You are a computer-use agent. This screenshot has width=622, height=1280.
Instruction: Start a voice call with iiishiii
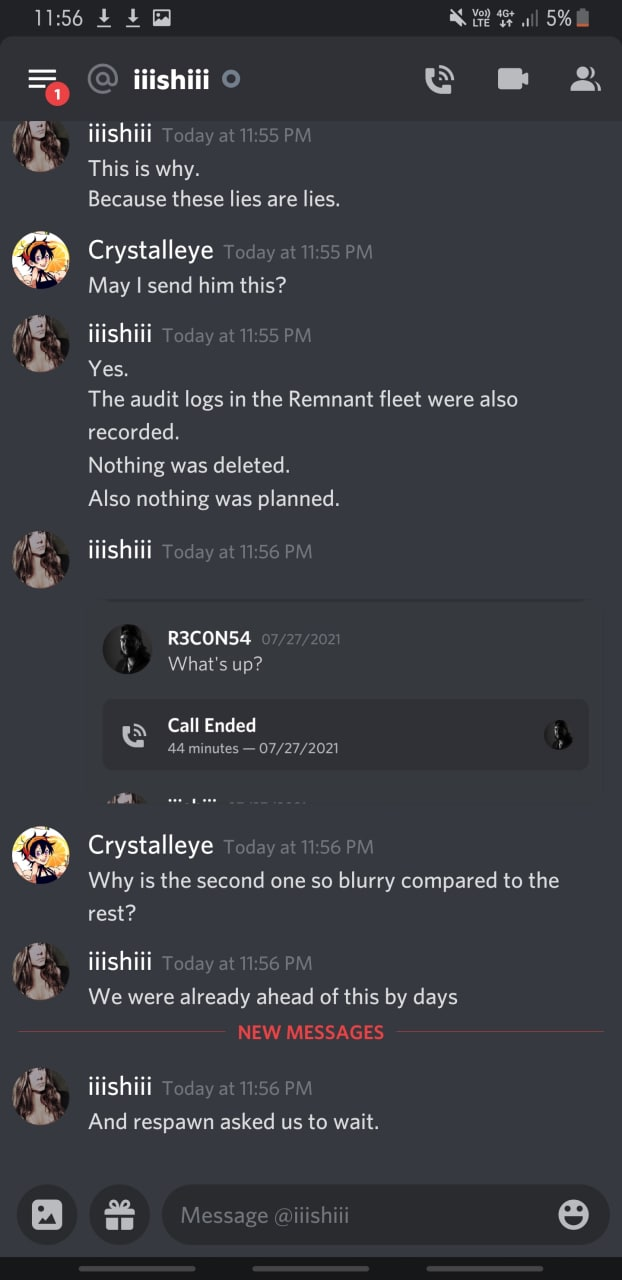(x=440, y=79)
